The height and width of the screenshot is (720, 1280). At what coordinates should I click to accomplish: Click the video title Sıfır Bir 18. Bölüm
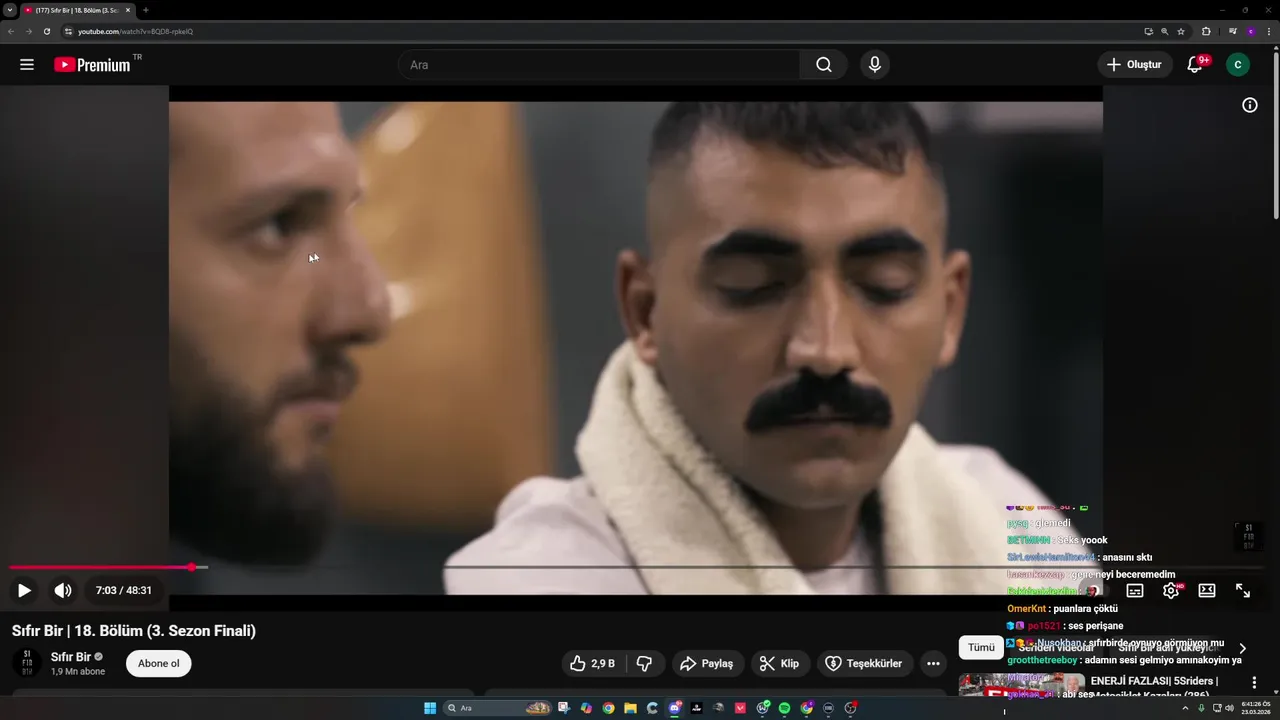click(x=134, y=631)
